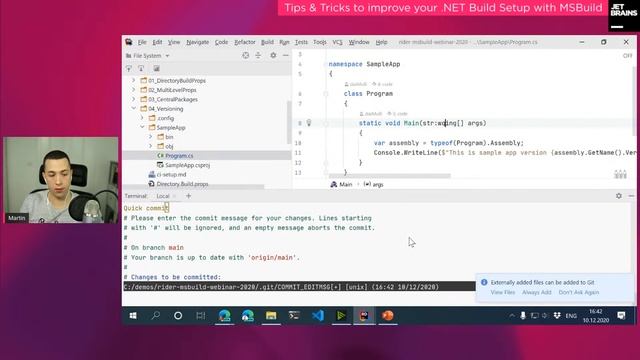Select ci-setup.md in the file tree
The image size is (640, 360).
(x=171, y=174)
